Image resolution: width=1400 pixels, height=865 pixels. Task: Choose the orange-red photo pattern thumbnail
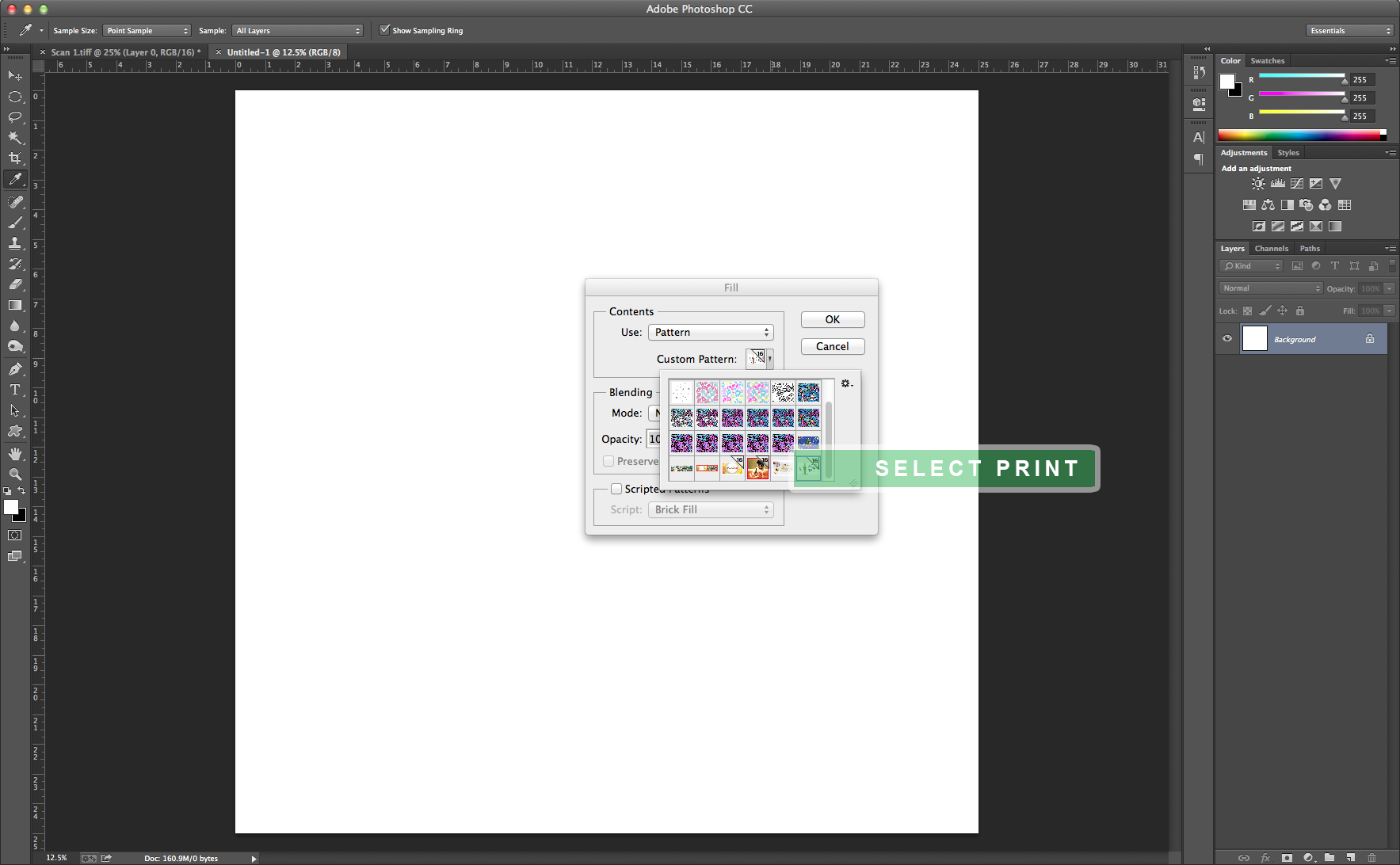pos(758,468)
